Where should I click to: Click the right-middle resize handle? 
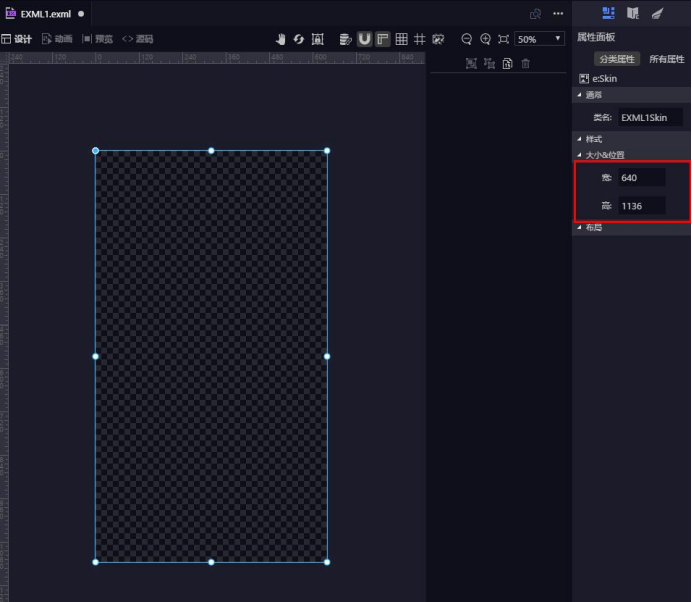tap(327, 356)
